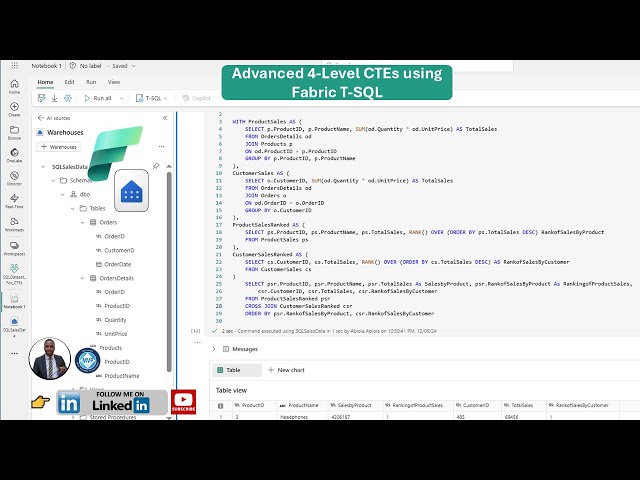The height and width of the screenshot is (480, 640).
Task: Click the RankingofProductSales column header
Action: (417, 405)
